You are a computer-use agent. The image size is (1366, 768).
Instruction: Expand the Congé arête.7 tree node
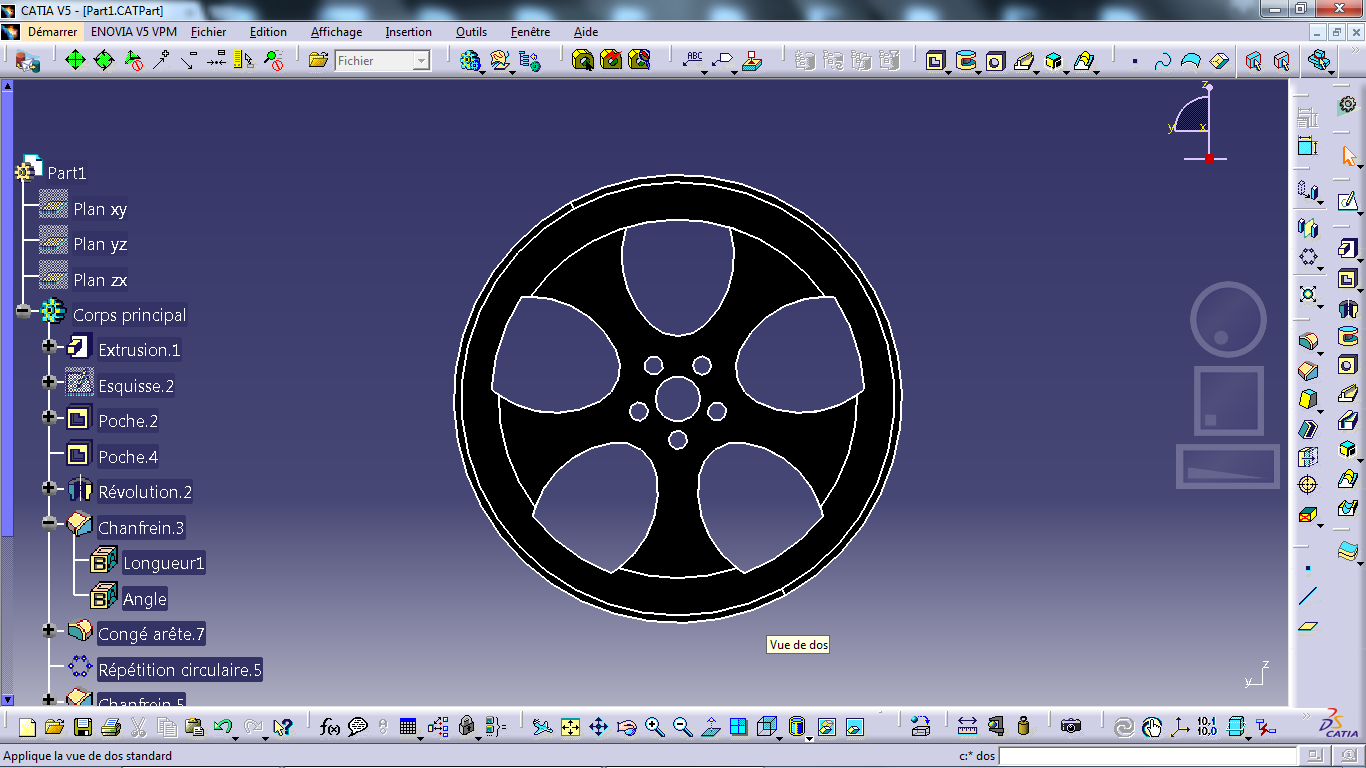point(49,630)
